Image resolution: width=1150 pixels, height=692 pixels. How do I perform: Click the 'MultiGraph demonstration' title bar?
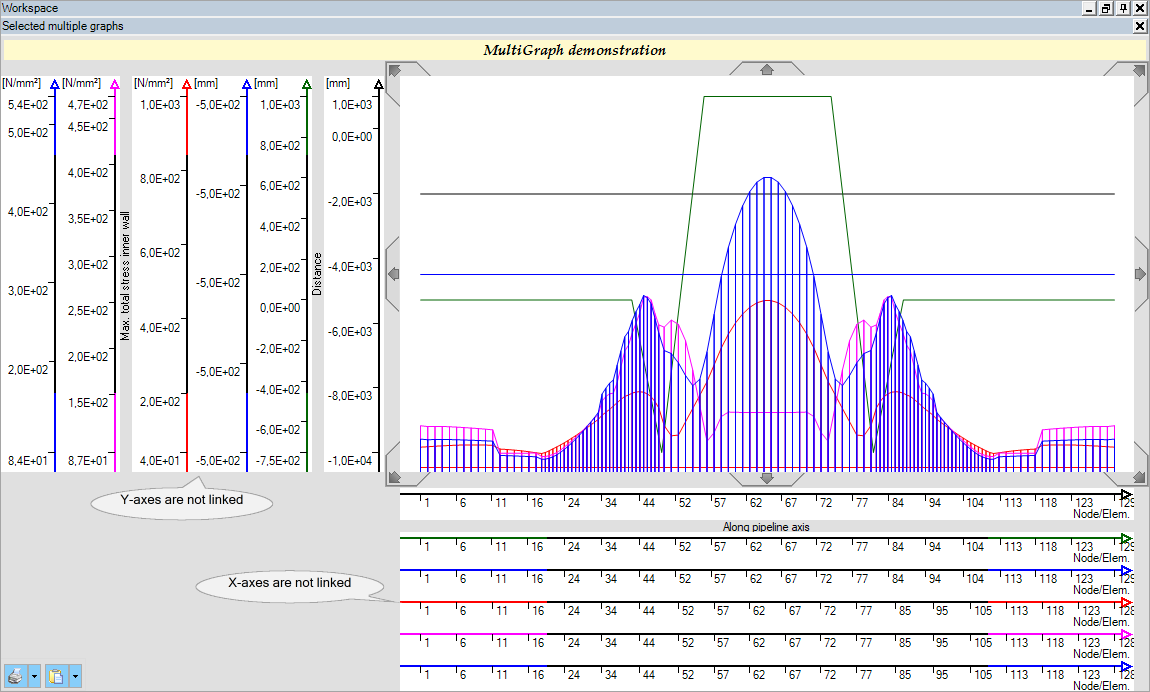point(574,50)
